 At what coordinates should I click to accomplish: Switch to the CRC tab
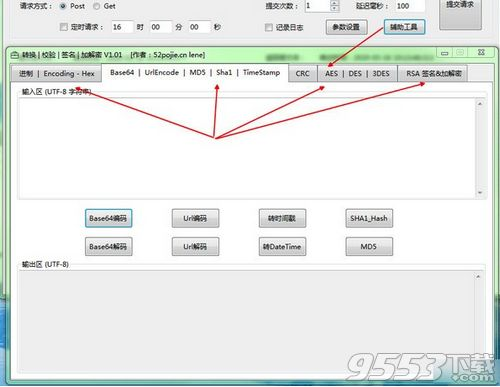(302, 74)
